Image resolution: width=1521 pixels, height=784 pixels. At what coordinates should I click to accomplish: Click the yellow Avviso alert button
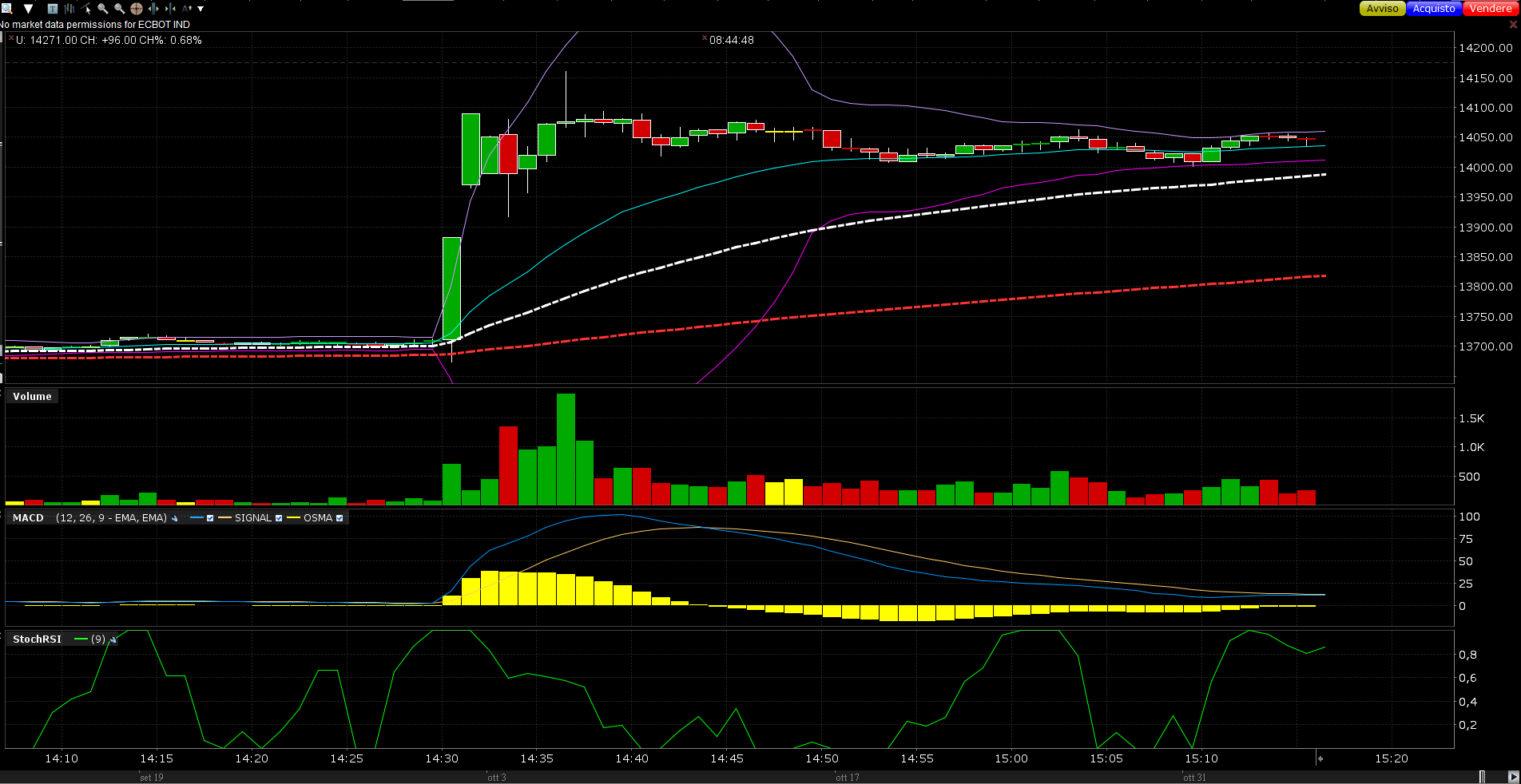pyautogui.click(x=1382, y=8)
